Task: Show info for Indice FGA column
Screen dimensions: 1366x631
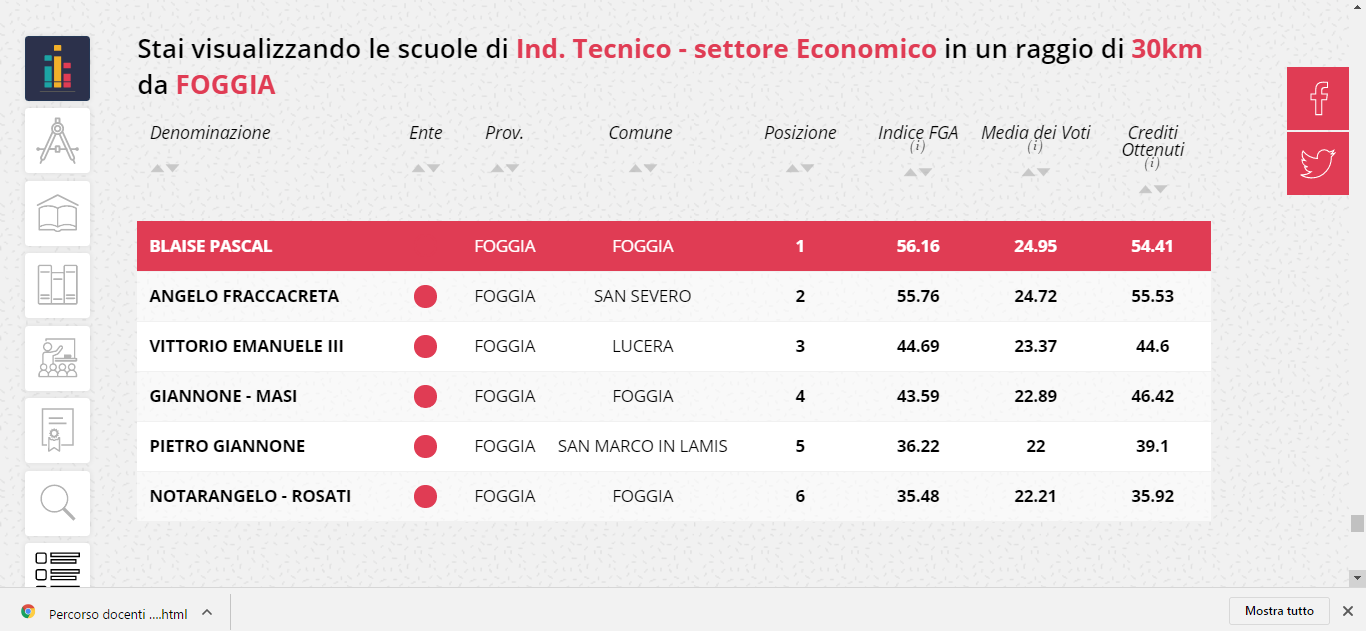Action: click(915, 148)
